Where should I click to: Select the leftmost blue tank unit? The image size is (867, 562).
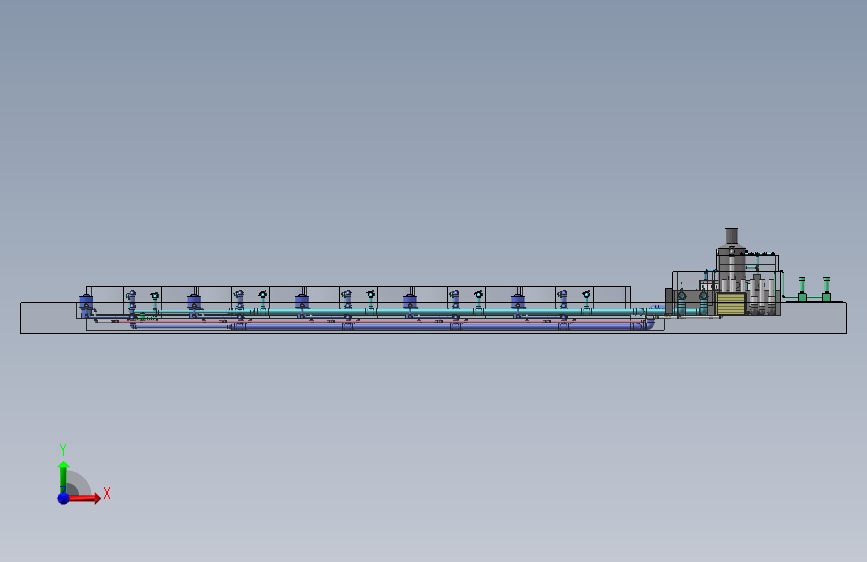tap(86, 305)
